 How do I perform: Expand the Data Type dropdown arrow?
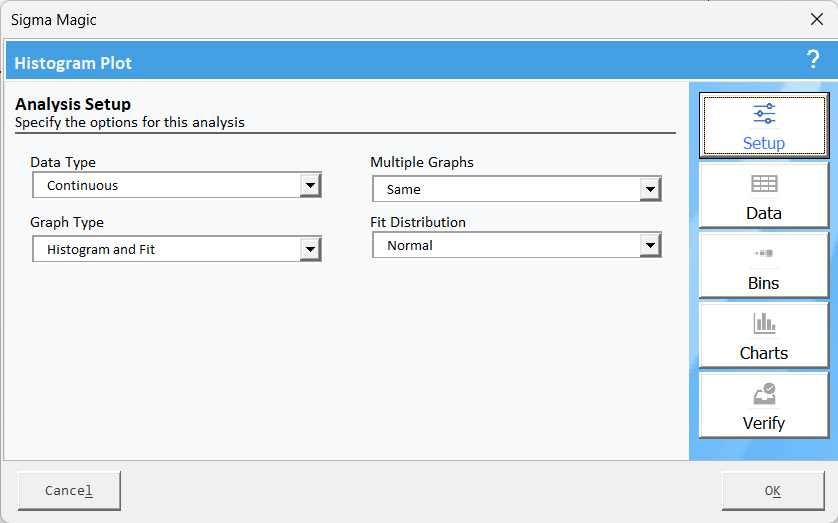click(310, 185)
